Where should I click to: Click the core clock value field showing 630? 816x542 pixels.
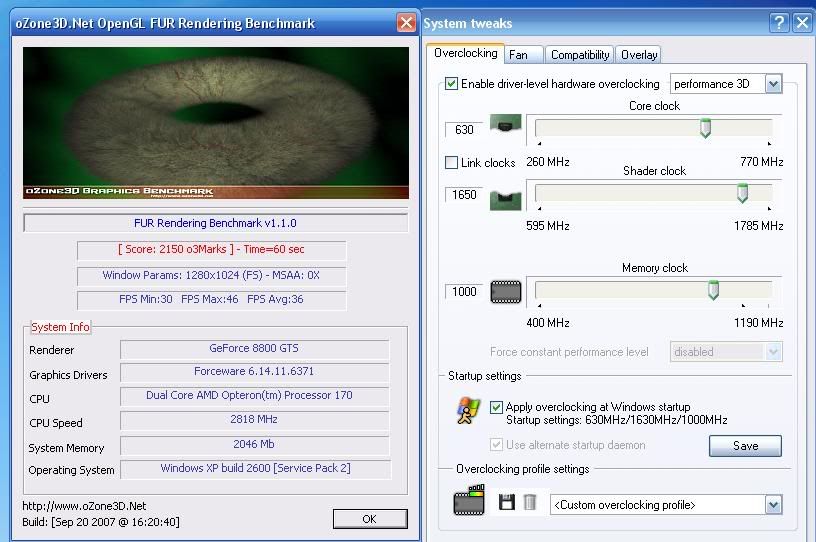coord(464,129)
